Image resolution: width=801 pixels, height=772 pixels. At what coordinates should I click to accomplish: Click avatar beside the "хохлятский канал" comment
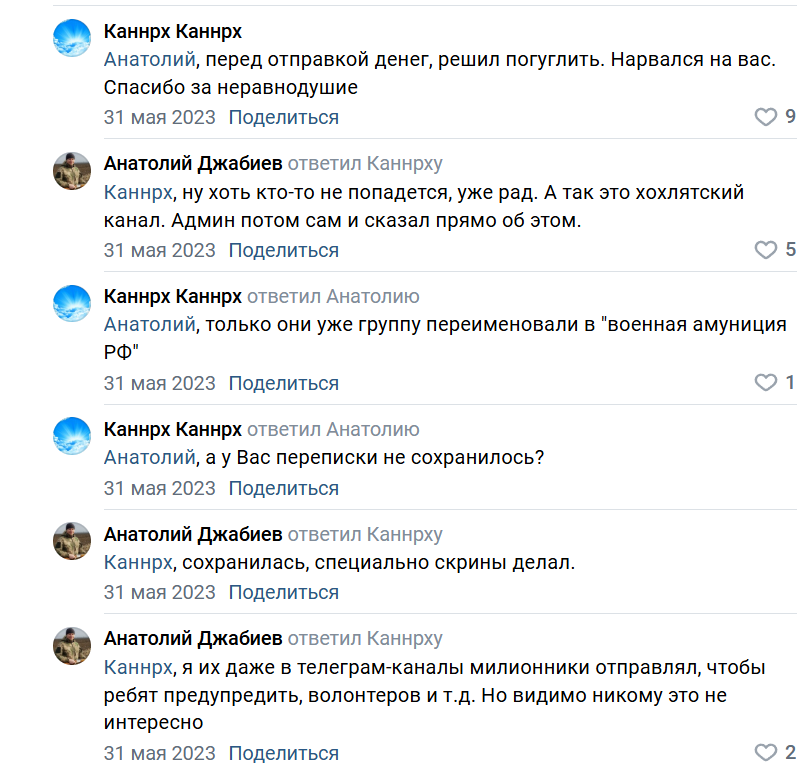(72, 170)
